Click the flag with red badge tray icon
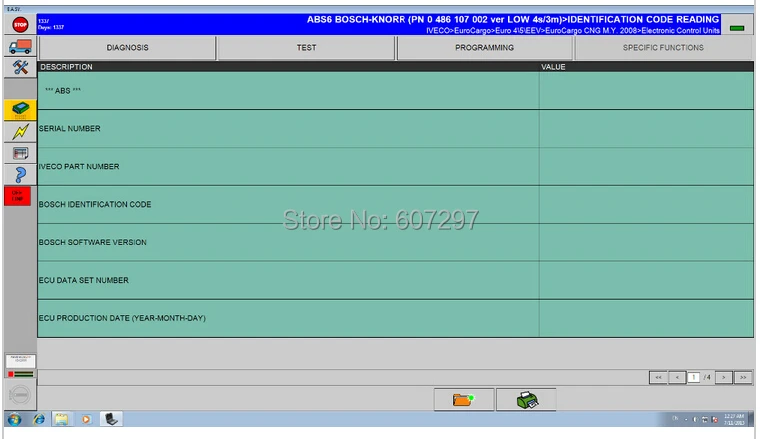 click(714, 420)
